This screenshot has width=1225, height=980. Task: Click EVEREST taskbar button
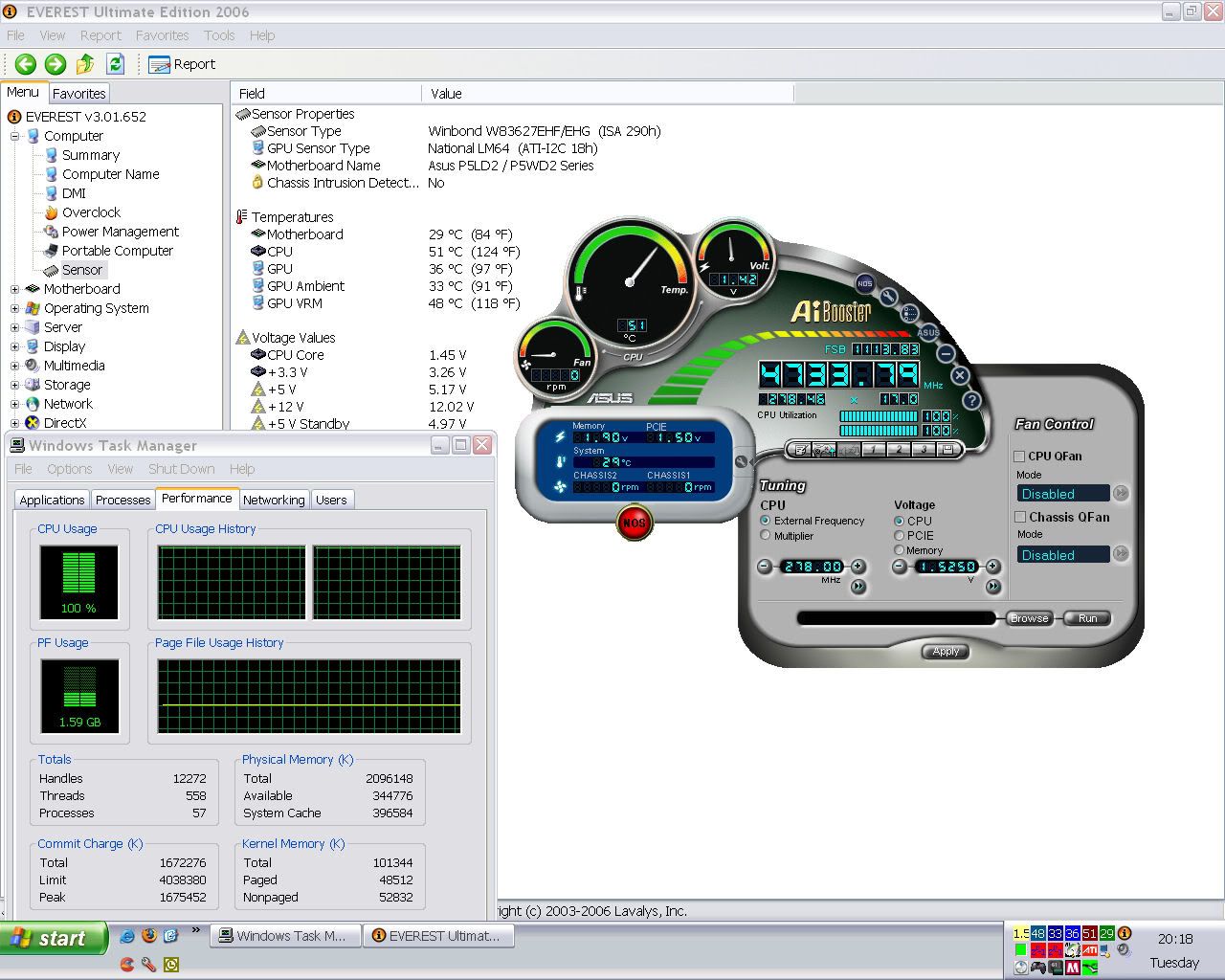coord(438,936)
